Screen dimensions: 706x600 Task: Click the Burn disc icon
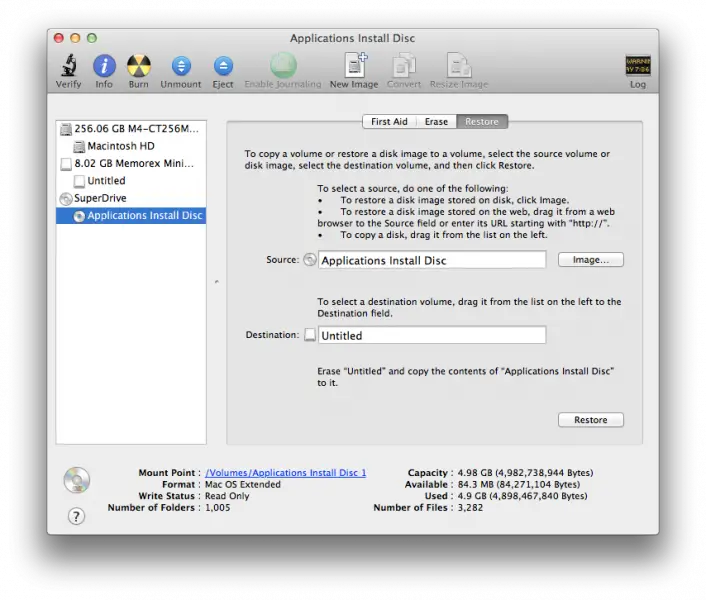138,66
